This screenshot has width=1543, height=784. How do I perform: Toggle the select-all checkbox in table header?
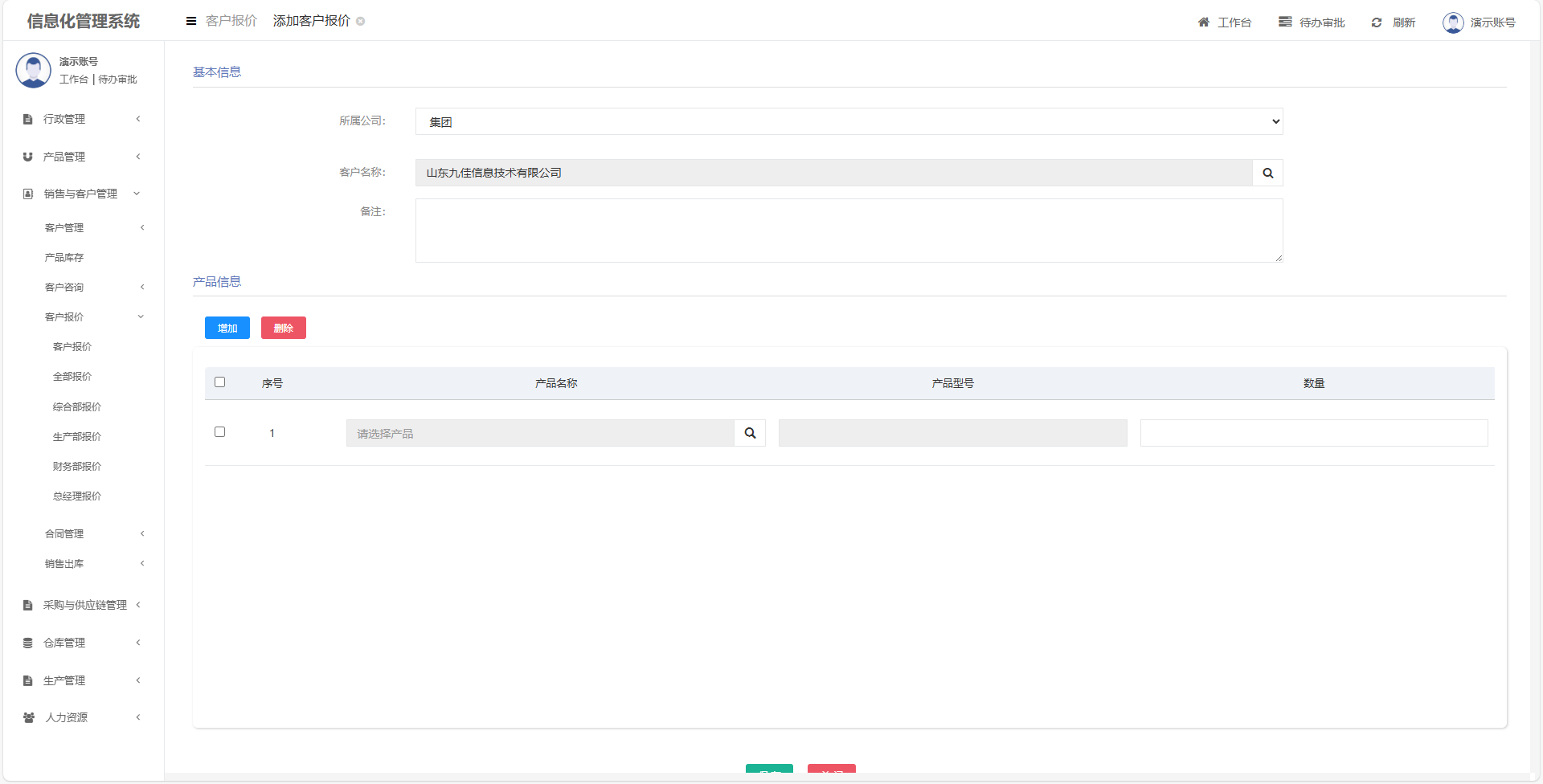219,382
